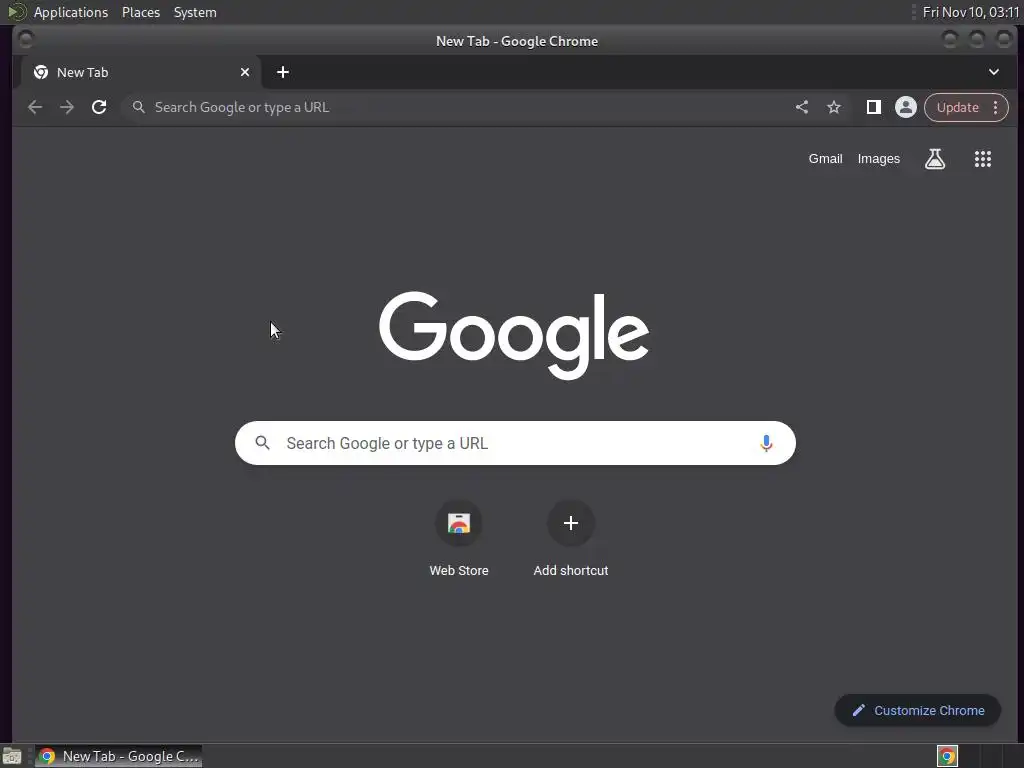Open Search Labs flask icon
This screenshot has height=768, width=1024.
pyautogui.click(x=935, y=159)
